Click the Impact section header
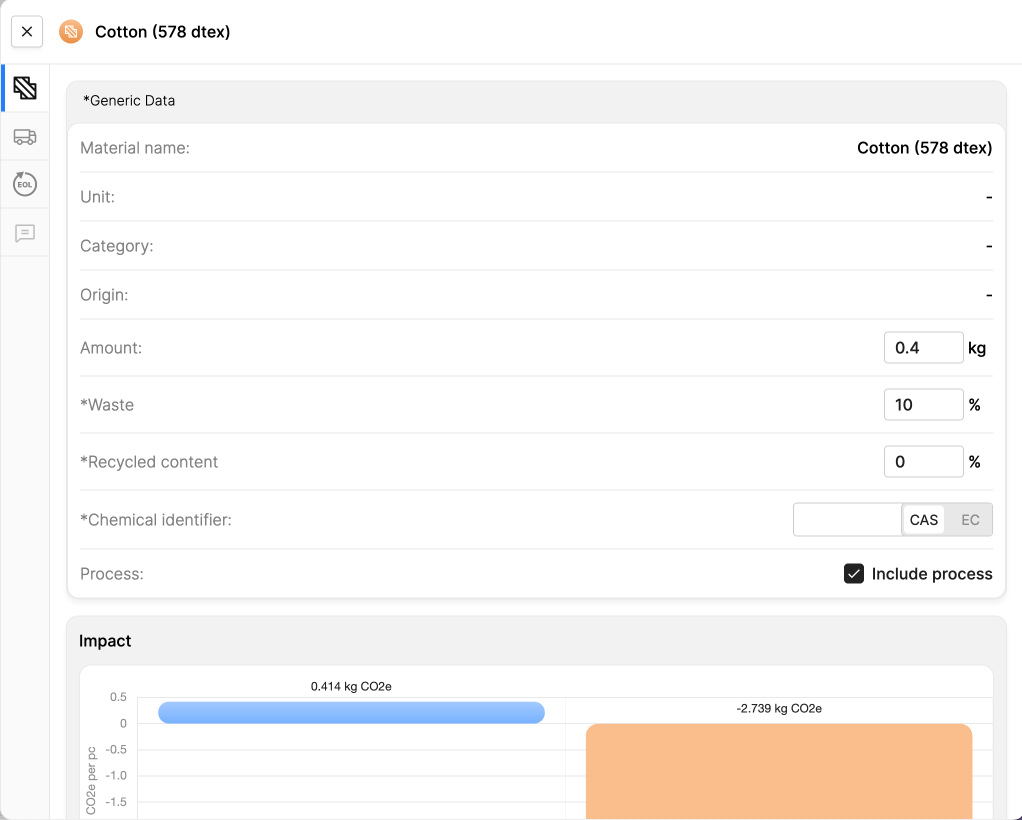The image size is (1022, 820). point(104,640)
